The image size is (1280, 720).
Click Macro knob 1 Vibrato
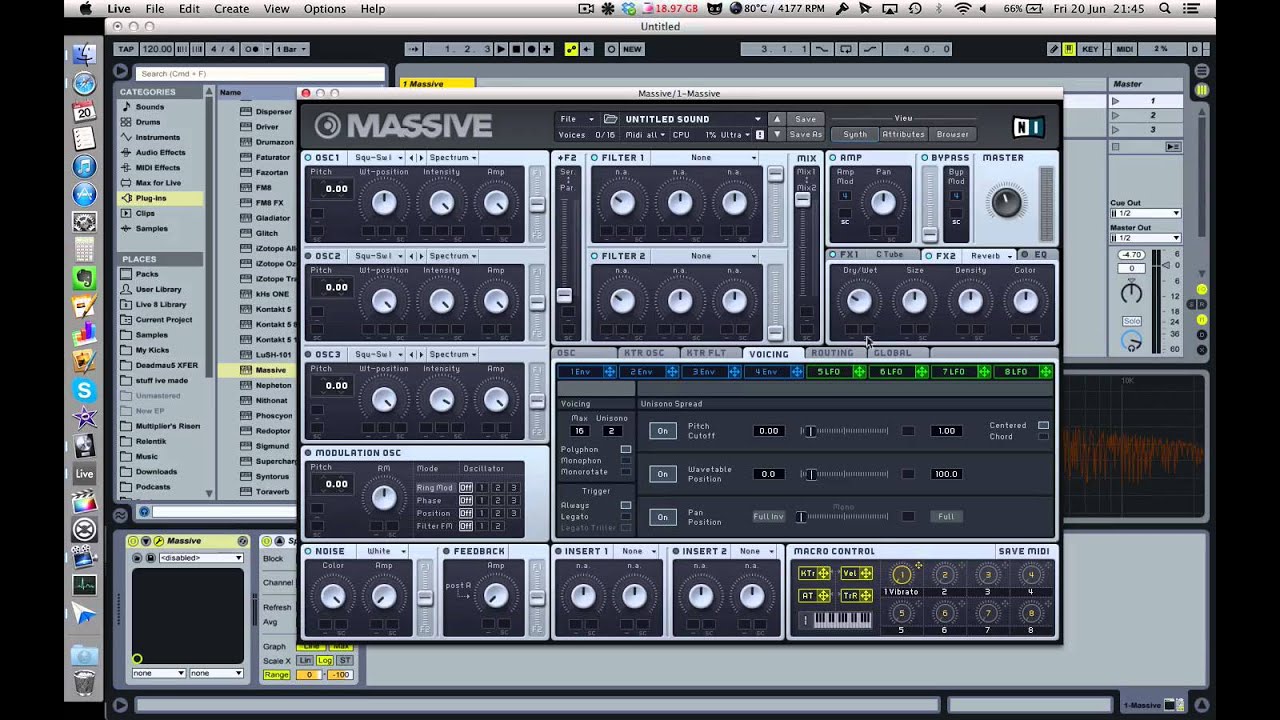click(x=901, y=574)
